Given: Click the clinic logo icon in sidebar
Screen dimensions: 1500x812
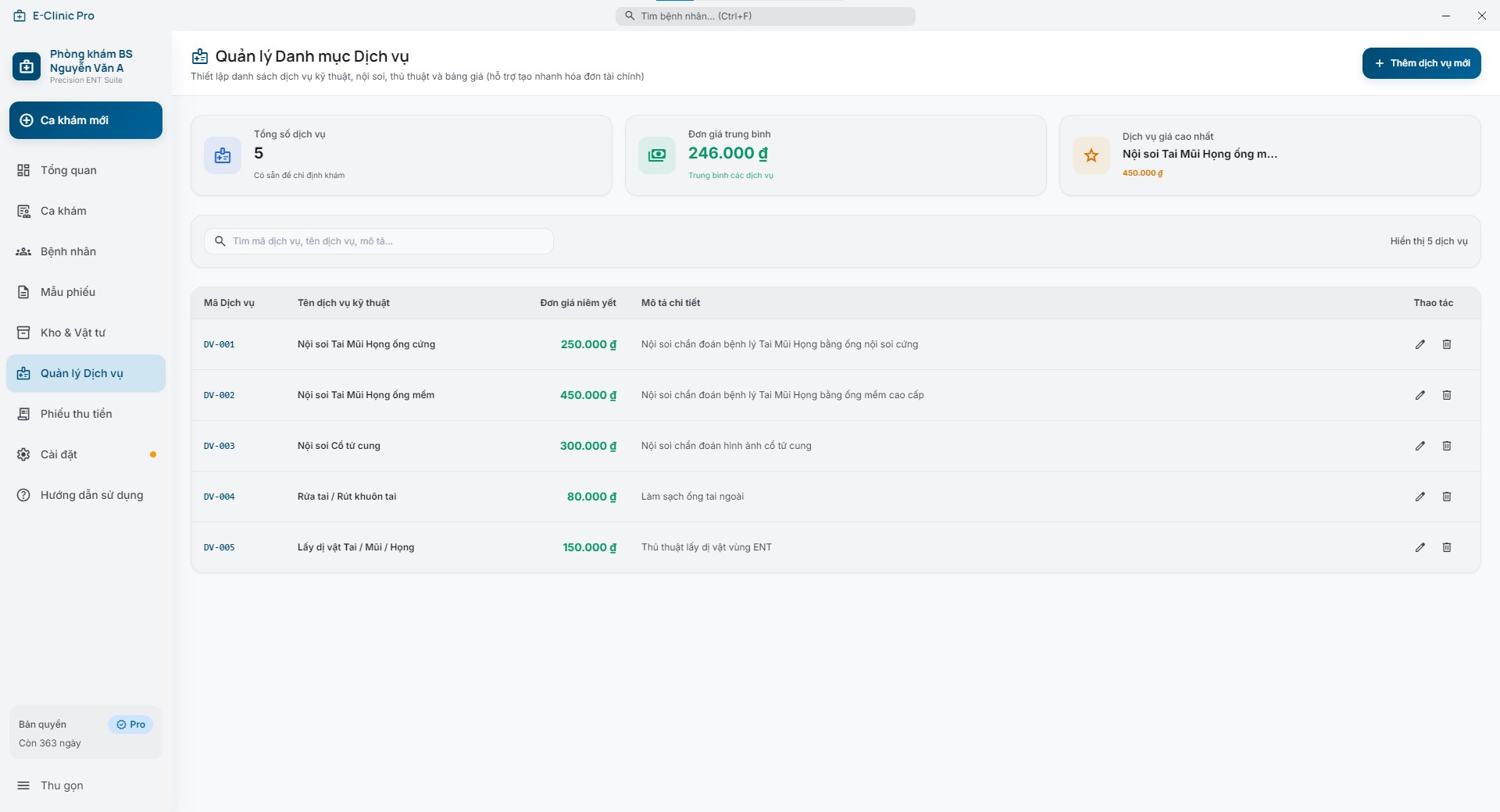Looking at the screenshot, I should click(x=27, y=66).
